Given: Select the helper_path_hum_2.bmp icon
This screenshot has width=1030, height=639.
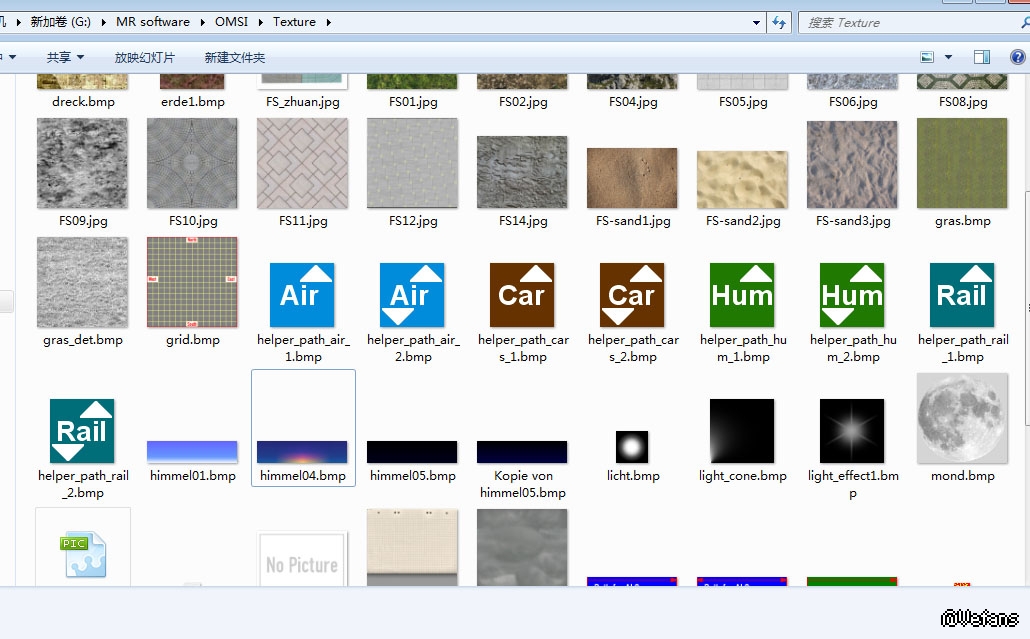Looking at the screenshot, I should pyautogui.click(x=852, y=296).
